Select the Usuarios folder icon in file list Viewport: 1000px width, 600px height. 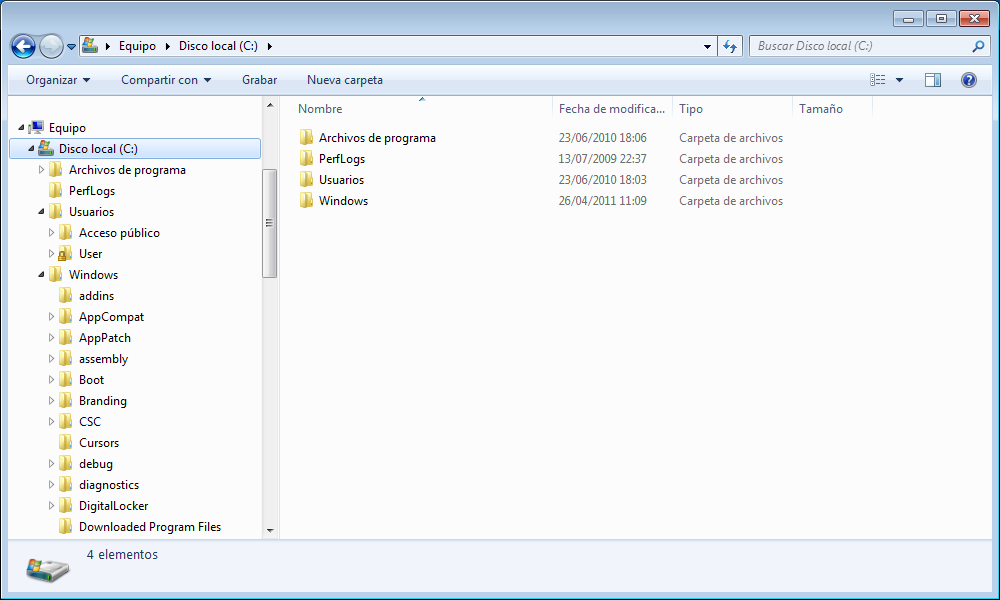coord(307,180)
